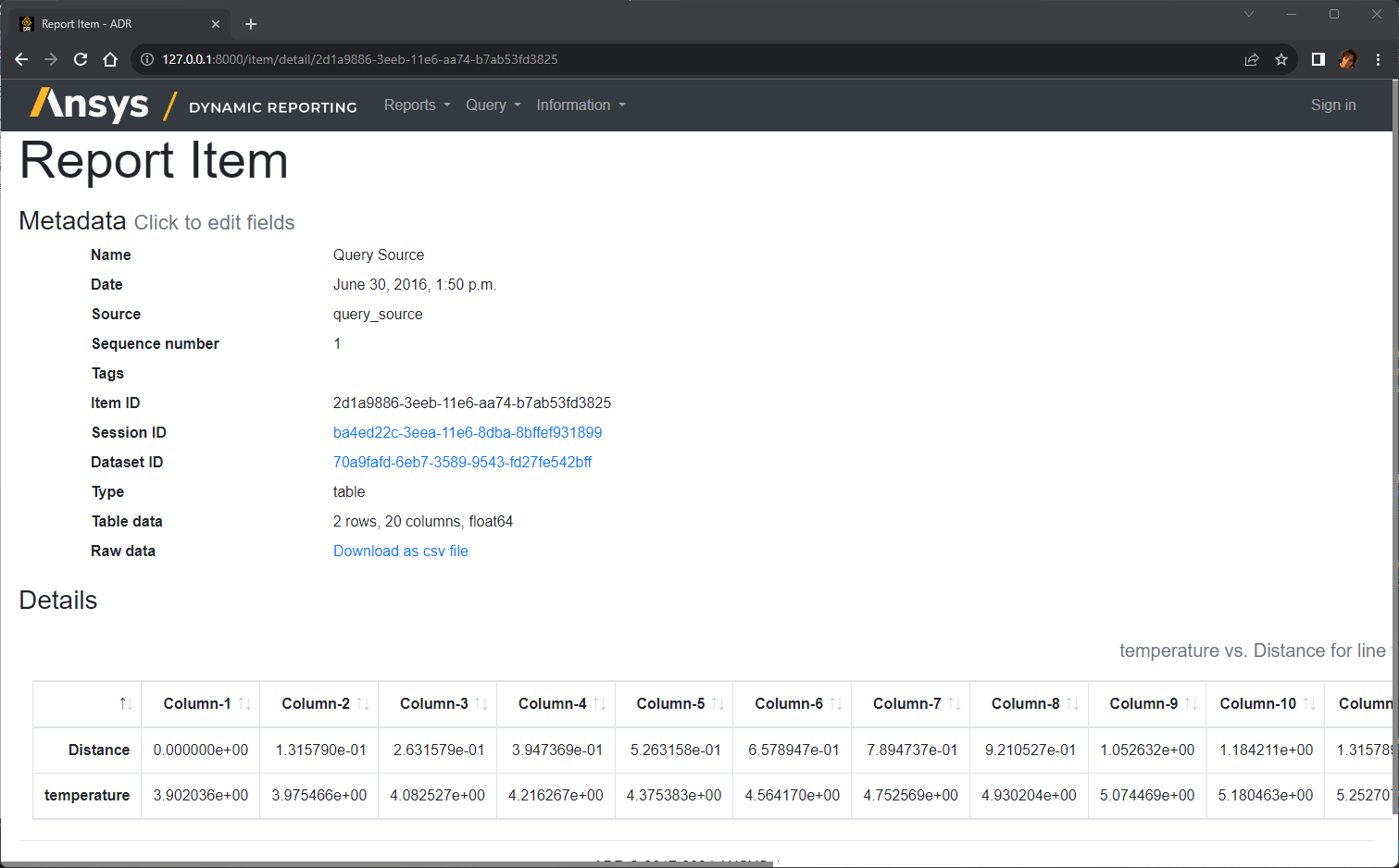Image resolution: width=1399 pixels, height=868 pixels.
Task: Download as csv file
Action: 401,551
